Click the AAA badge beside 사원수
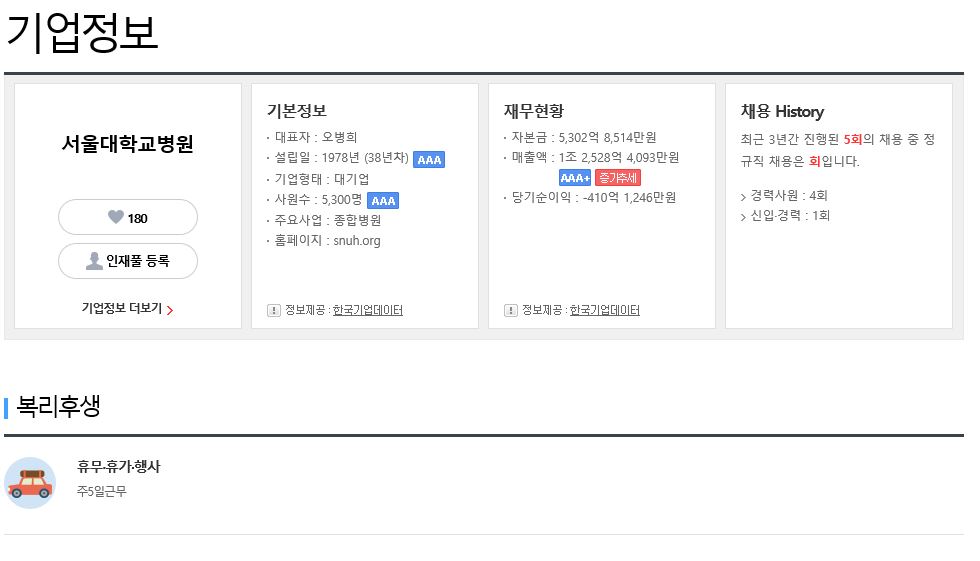The height and width of the screenshot is (561, 980). pos(383,201)
